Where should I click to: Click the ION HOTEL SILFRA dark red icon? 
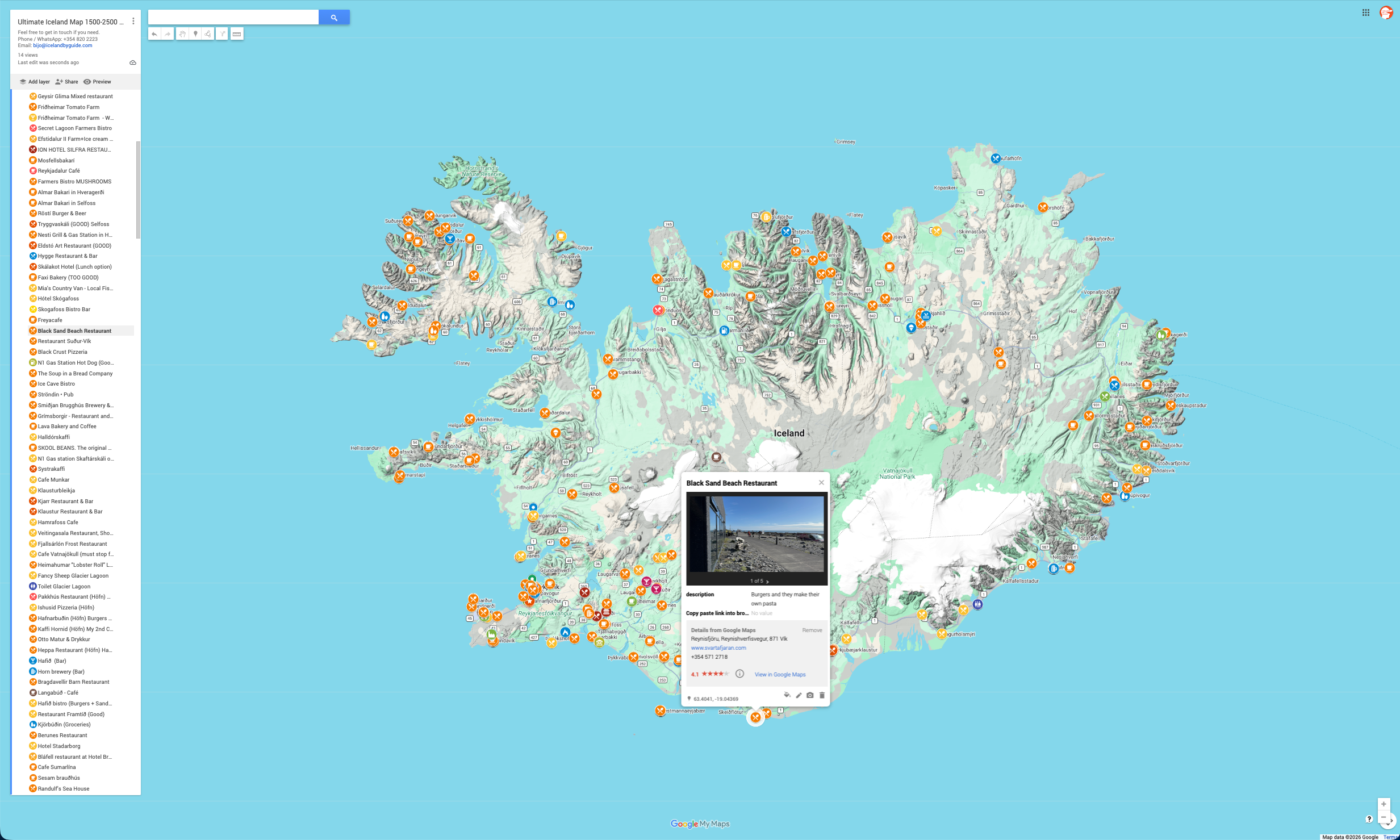tap(33, 150)
